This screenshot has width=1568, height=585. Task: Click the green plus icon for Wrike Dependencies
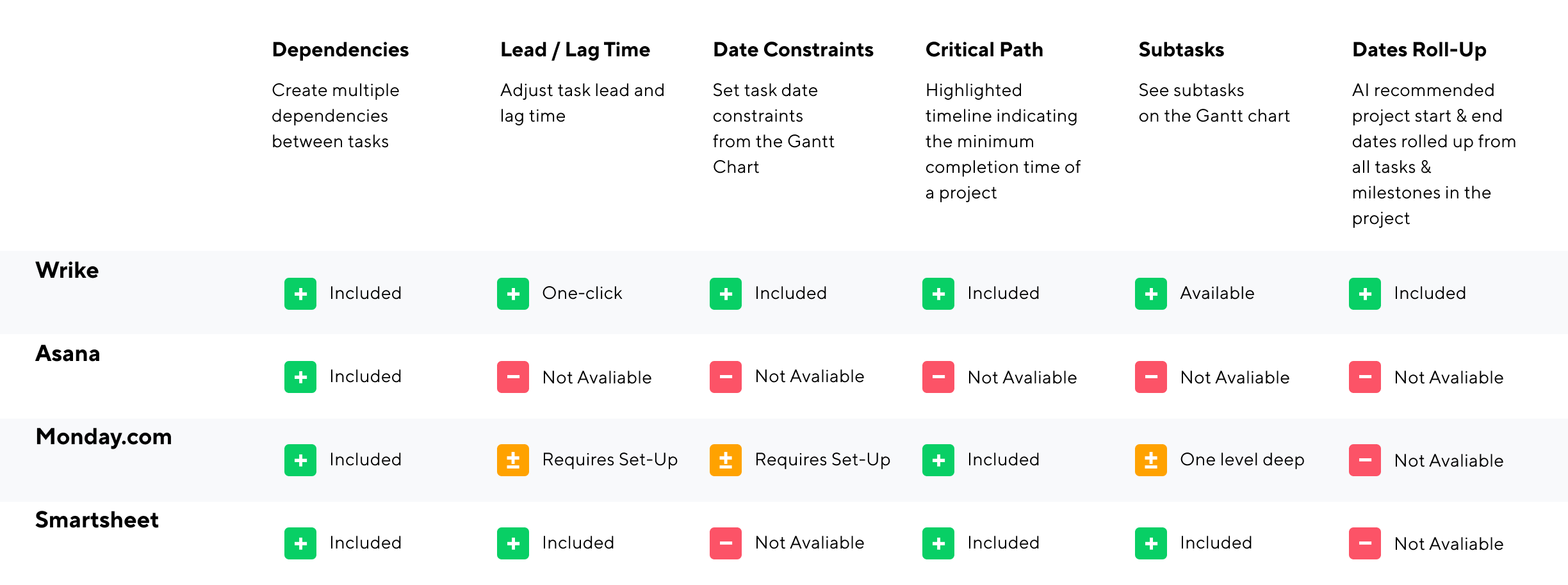click(x=300, y=294)
